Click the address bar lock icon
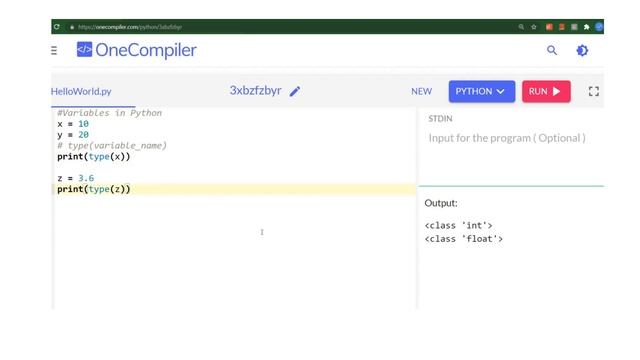This screenshot has width=640, height=360. [72, 27]
